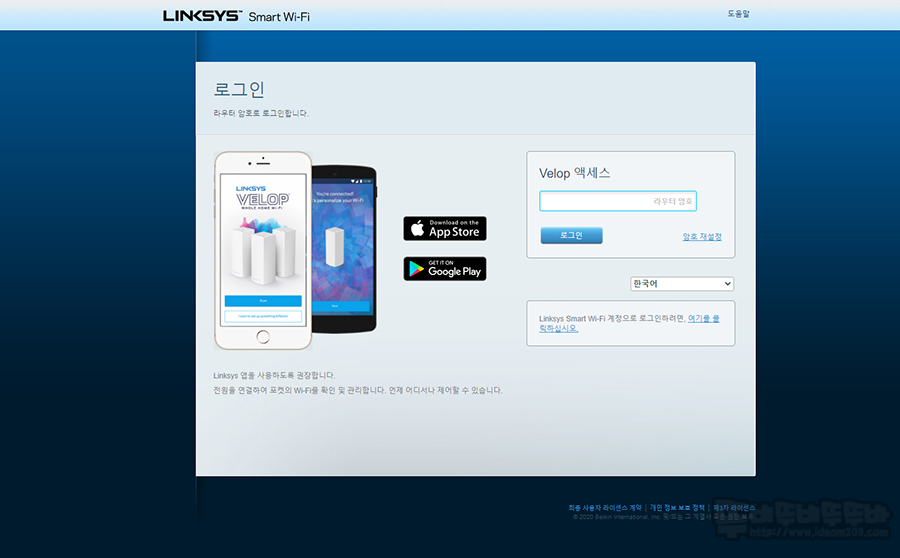Click the 로그인 page heading
Image resolution: width=900 pixels, height=558 pixels.
pos(239,89)
